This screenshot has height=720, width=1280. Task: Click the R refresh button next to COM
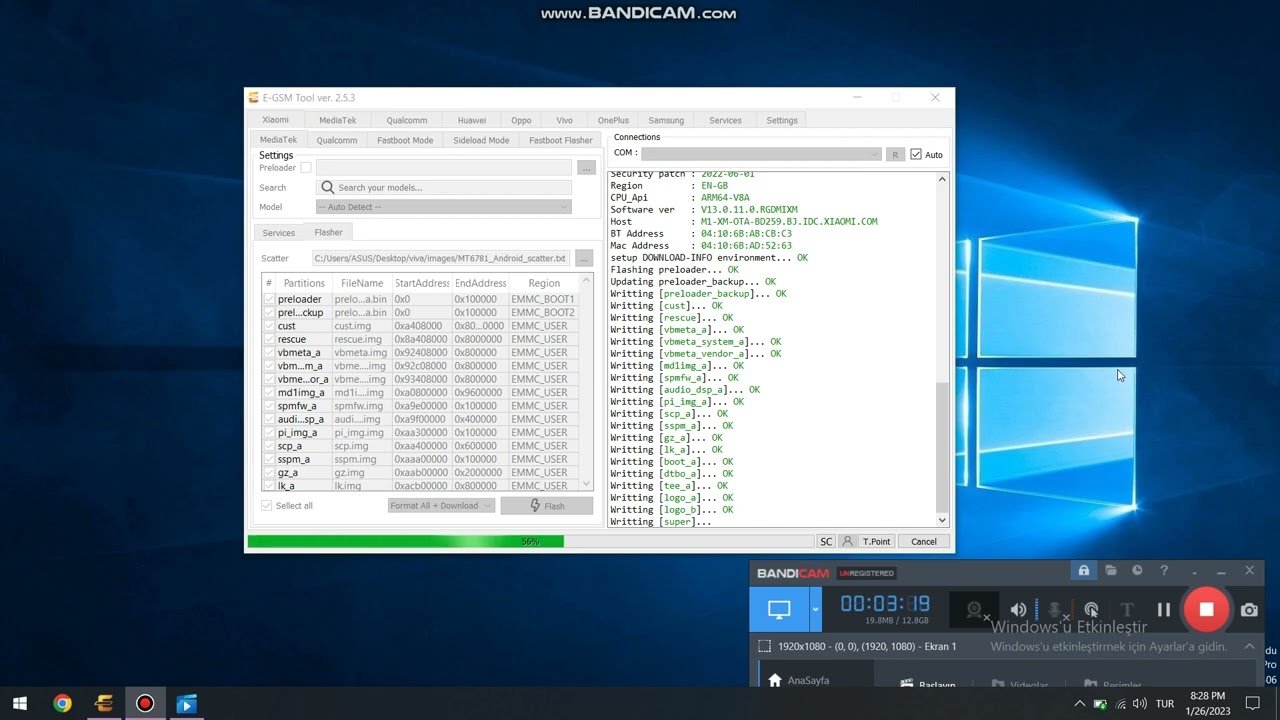pos(895,155)
